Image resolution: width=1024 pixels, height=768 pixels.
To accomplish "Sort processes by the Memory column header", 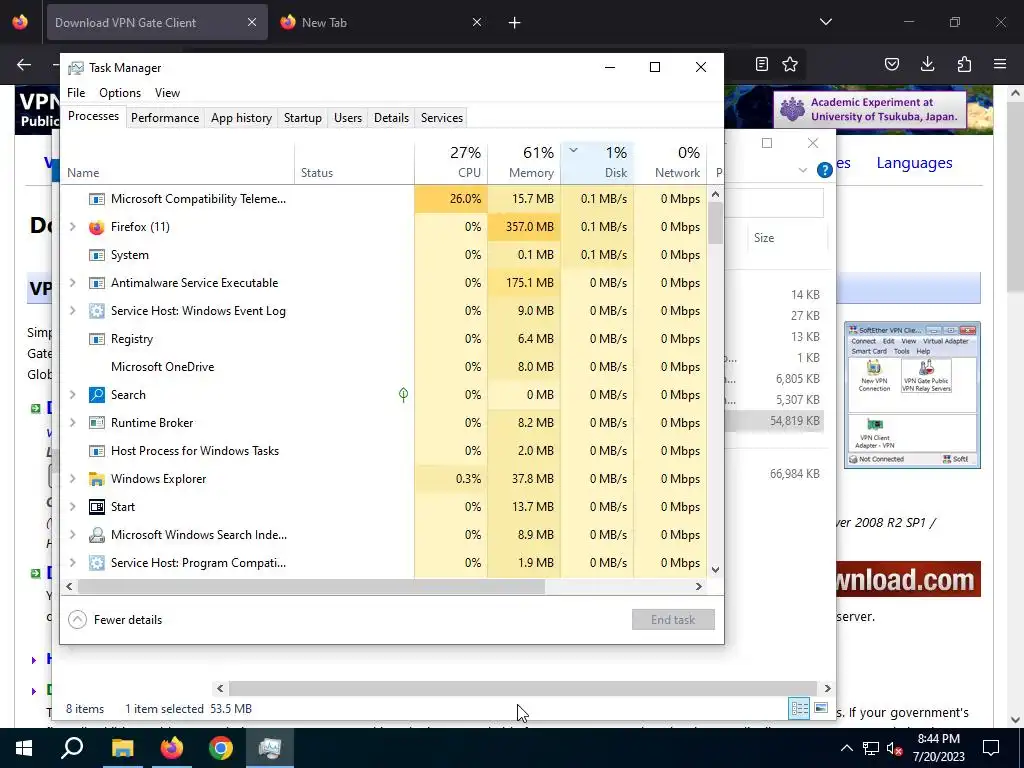I will point(524,162).
